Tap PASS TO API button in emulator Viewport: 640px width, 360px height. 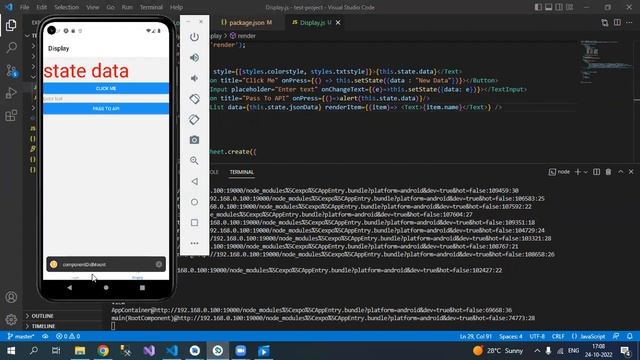tap(106, 109)
